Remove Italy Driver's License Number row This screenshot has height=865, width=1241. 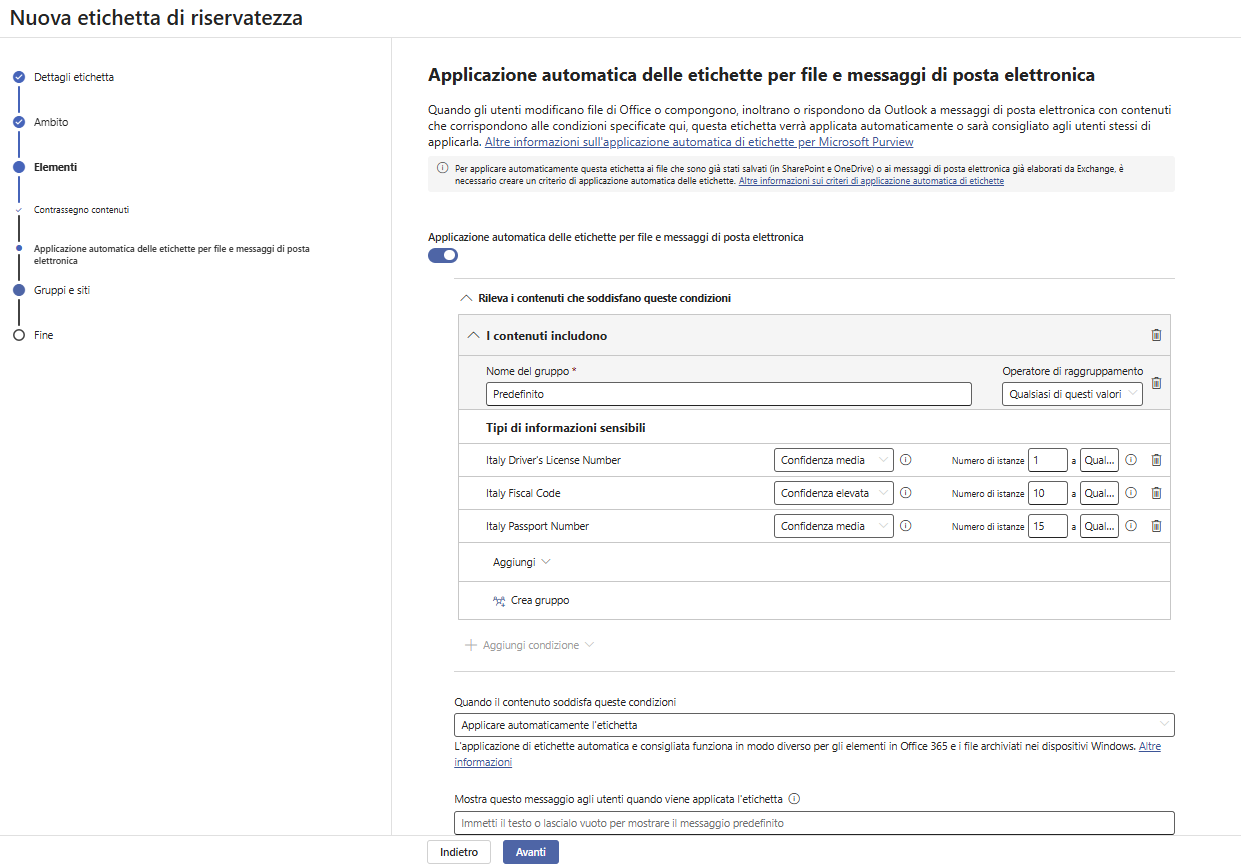click(x=1156, y=460)
